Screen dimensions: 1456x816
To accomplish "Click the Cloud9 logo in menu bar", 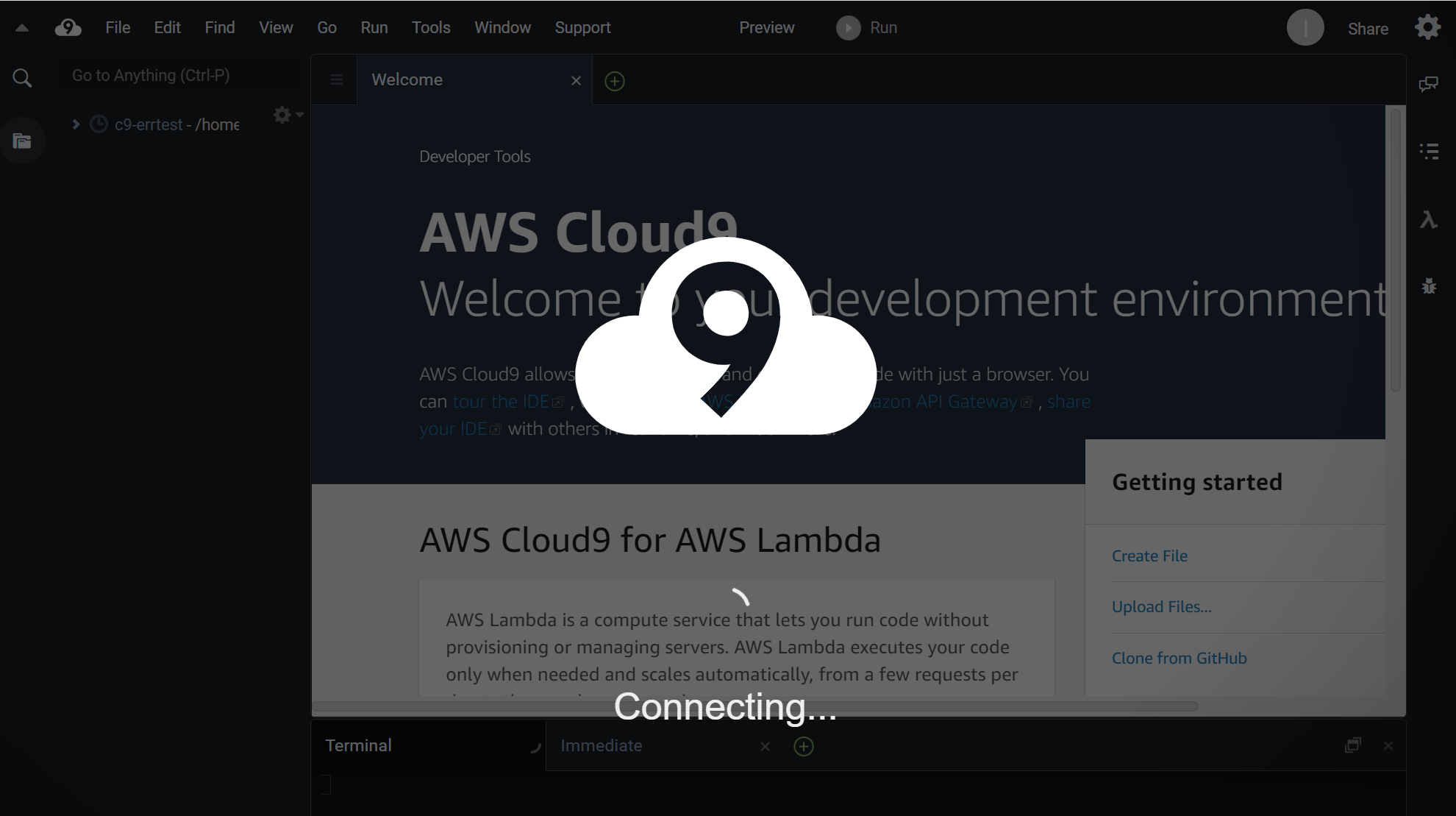I will [x=68, y=28].
